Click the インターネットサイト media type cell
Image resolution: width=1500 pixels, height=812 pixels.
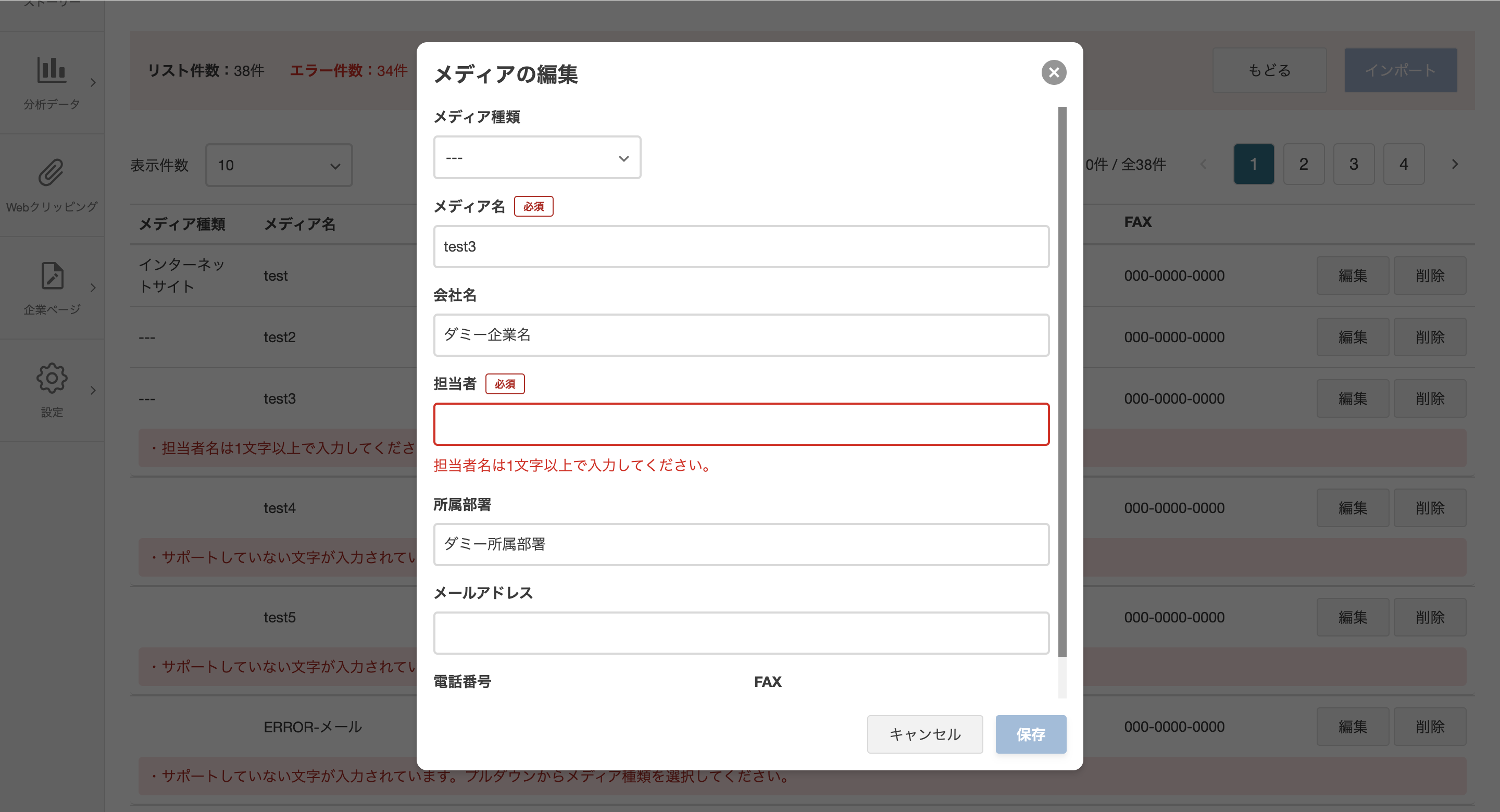(182, 276)
